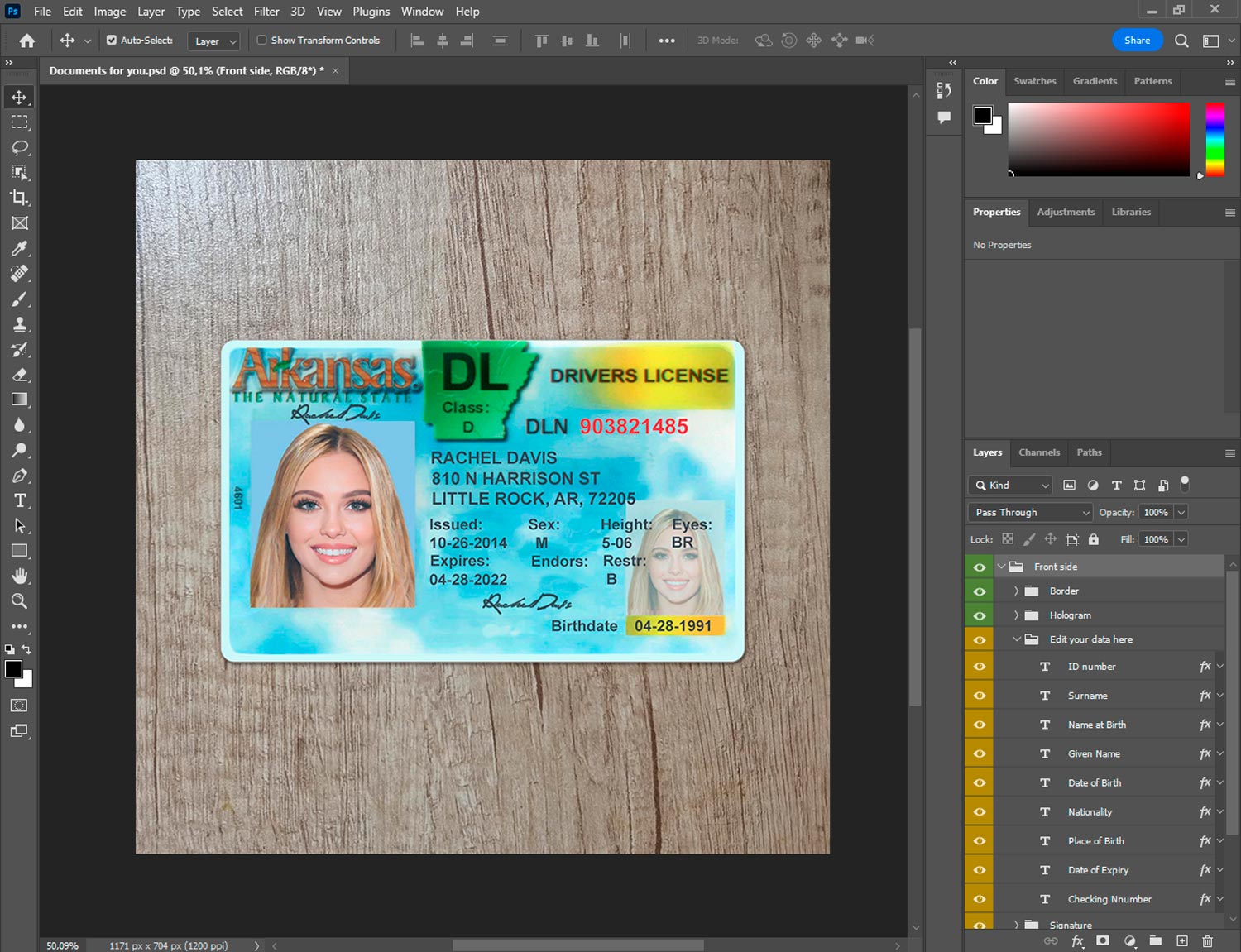Image resolution: width=1241 pixels, height=952 pixels.
Task: Expand the Hologram layer group
Action: [1016, 615]
